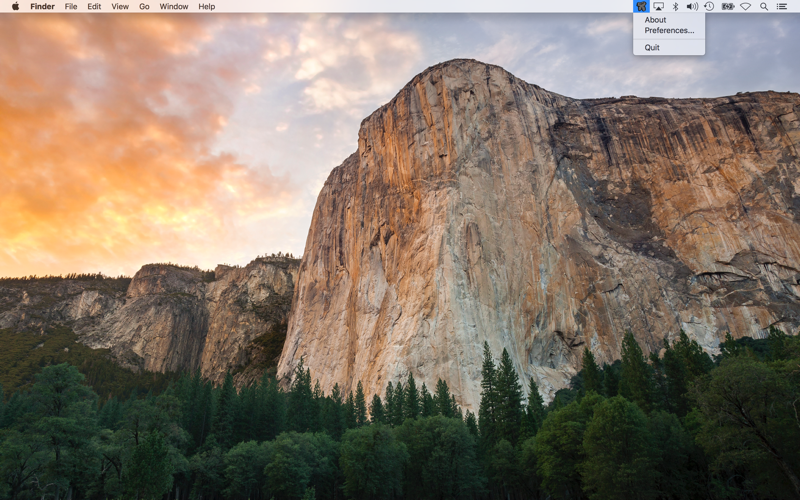Open the Help menu
The width and height of the screenshot is (800, 500).
tap(207, 6)
